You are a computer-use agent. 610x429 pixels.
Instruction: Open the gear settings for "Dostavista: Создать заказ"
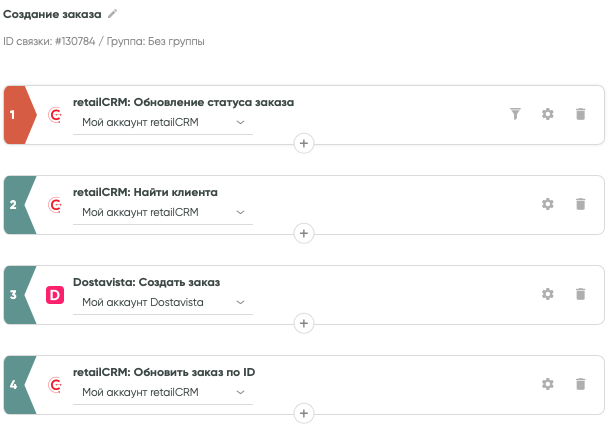click(548, 294)
